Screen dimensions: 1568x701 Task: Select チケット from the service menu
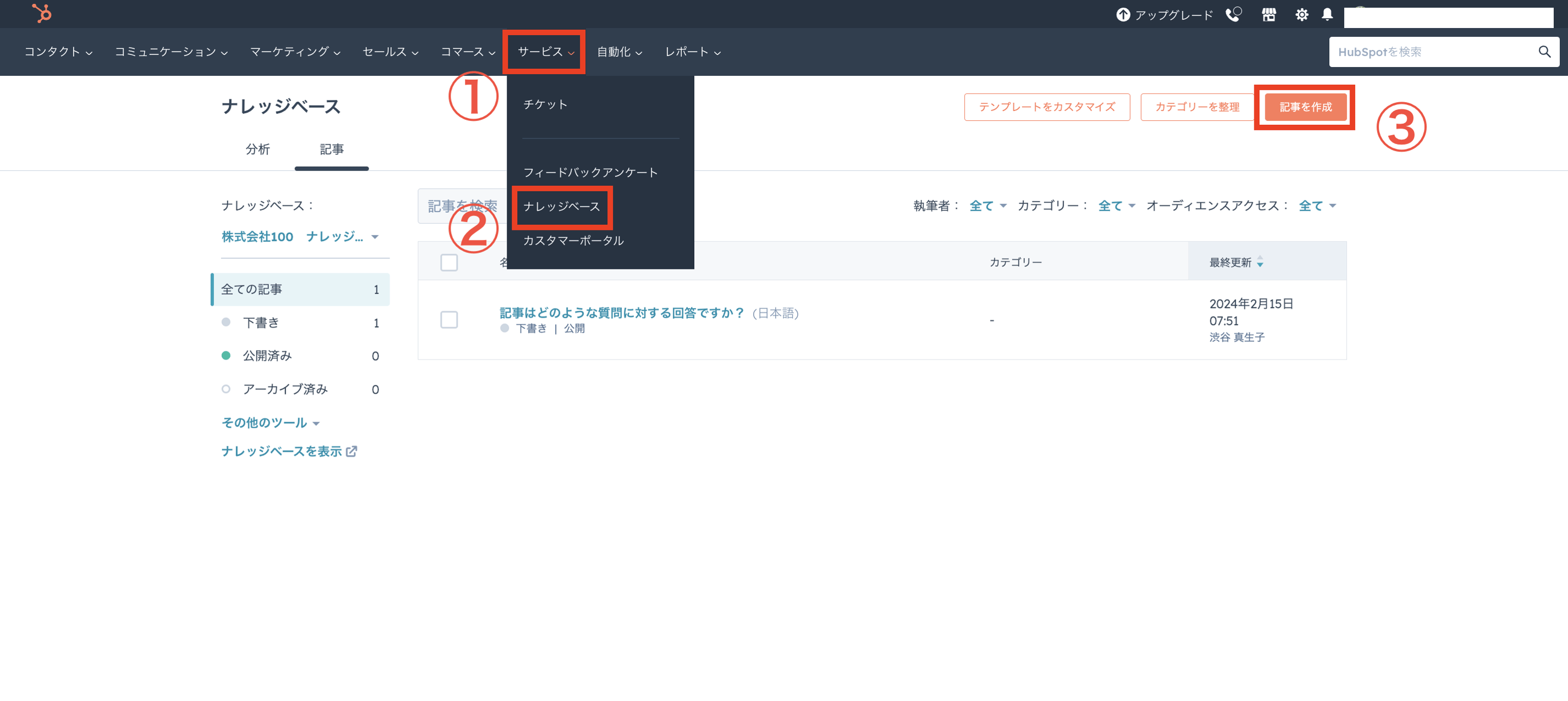point(544,104)
